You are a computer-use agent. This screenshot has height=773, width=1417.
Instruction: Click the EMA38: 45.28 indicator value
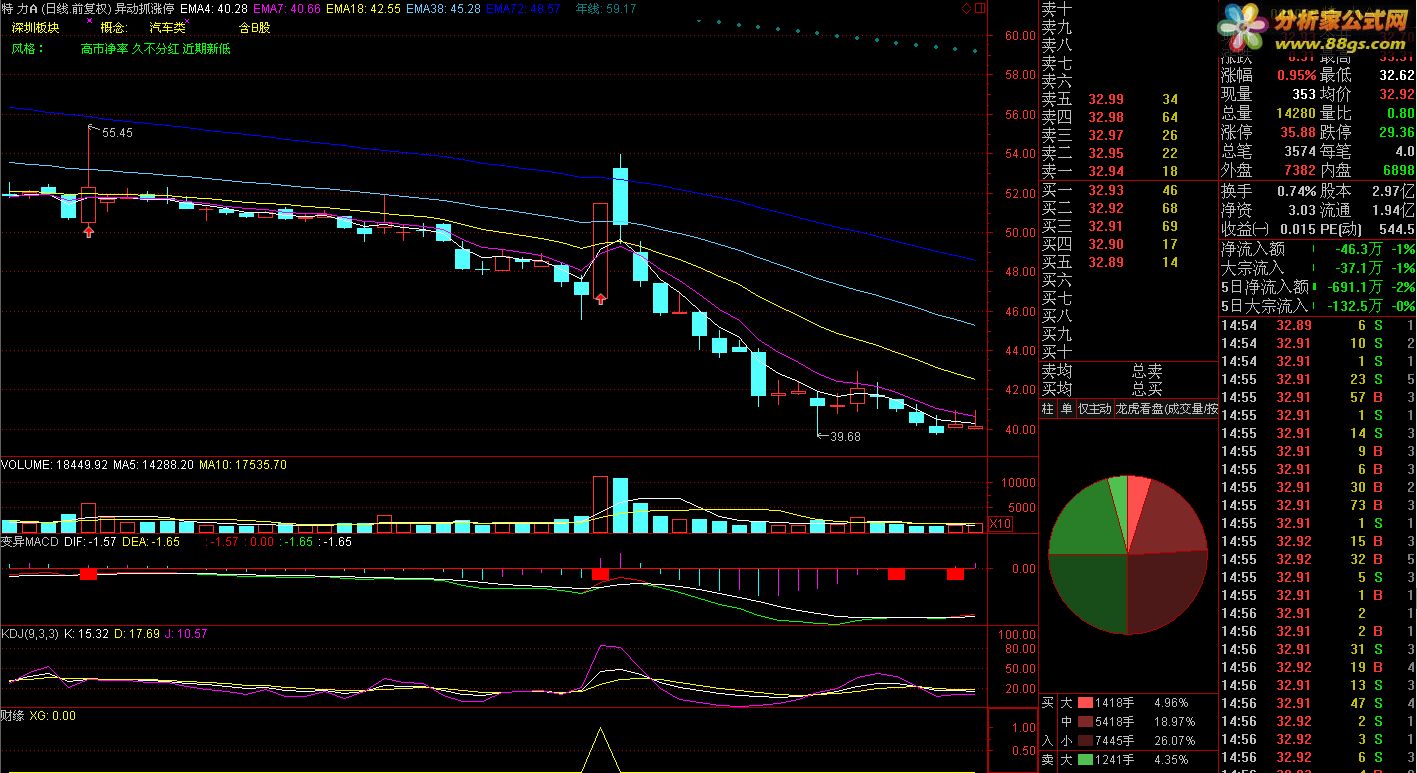tap(444, 8)
